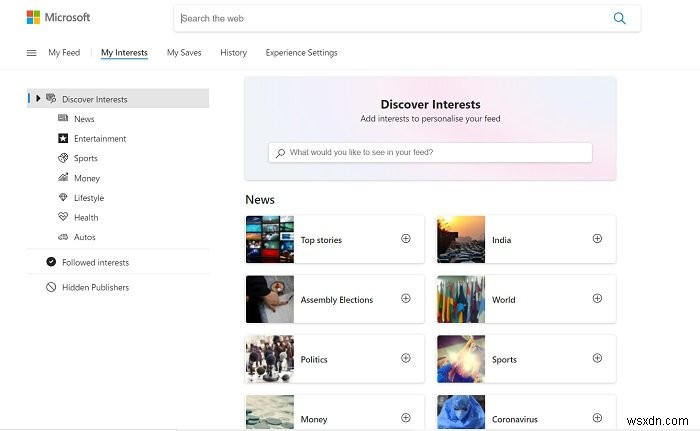The width and height of the screenshot is (700, 431).
Task: Click the World card label
Action: (504, 300)
